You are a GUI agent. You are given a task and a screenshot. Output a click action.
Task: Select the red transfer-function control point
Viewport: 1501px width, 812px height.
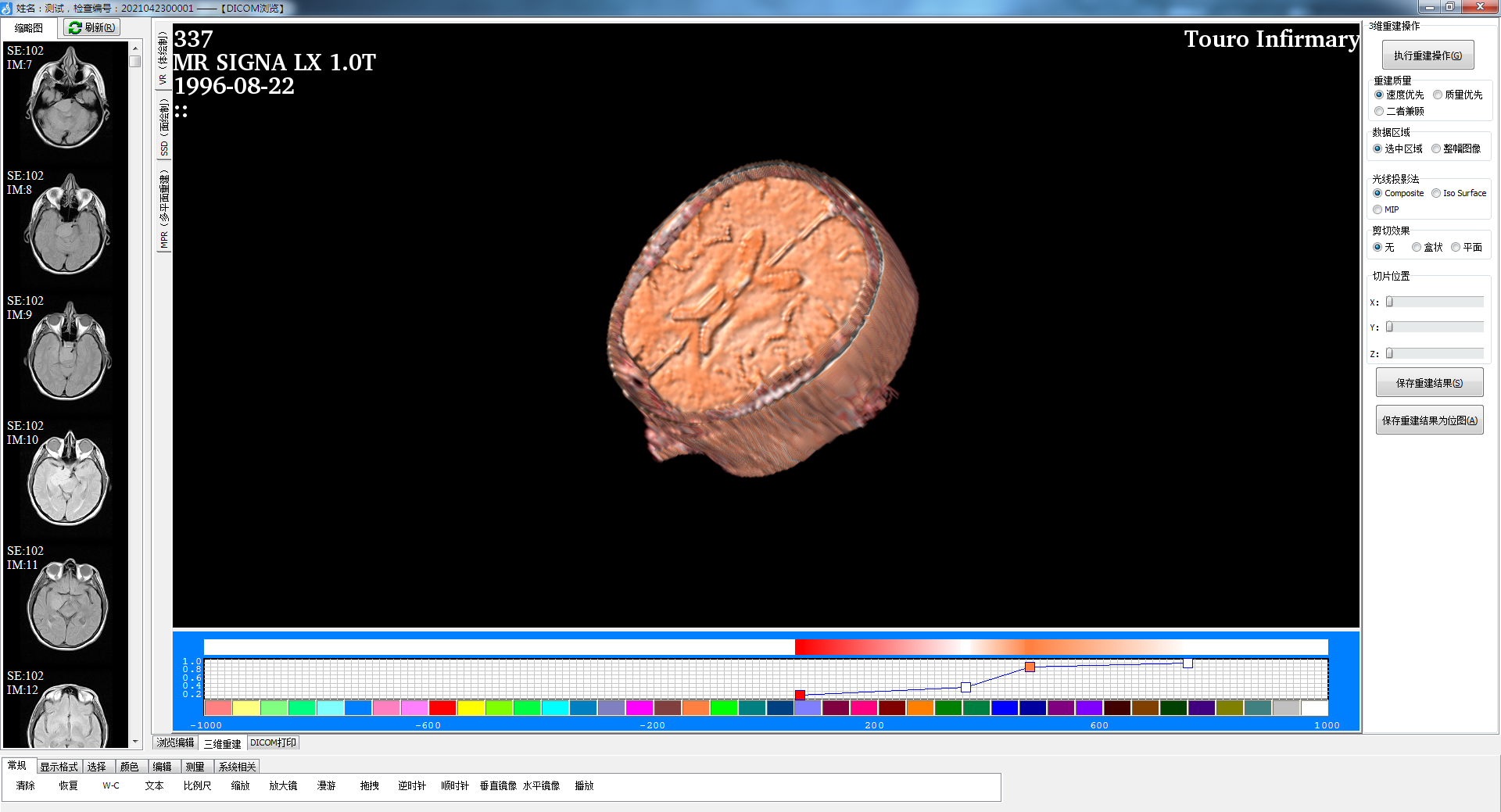(x=800, y=695)
